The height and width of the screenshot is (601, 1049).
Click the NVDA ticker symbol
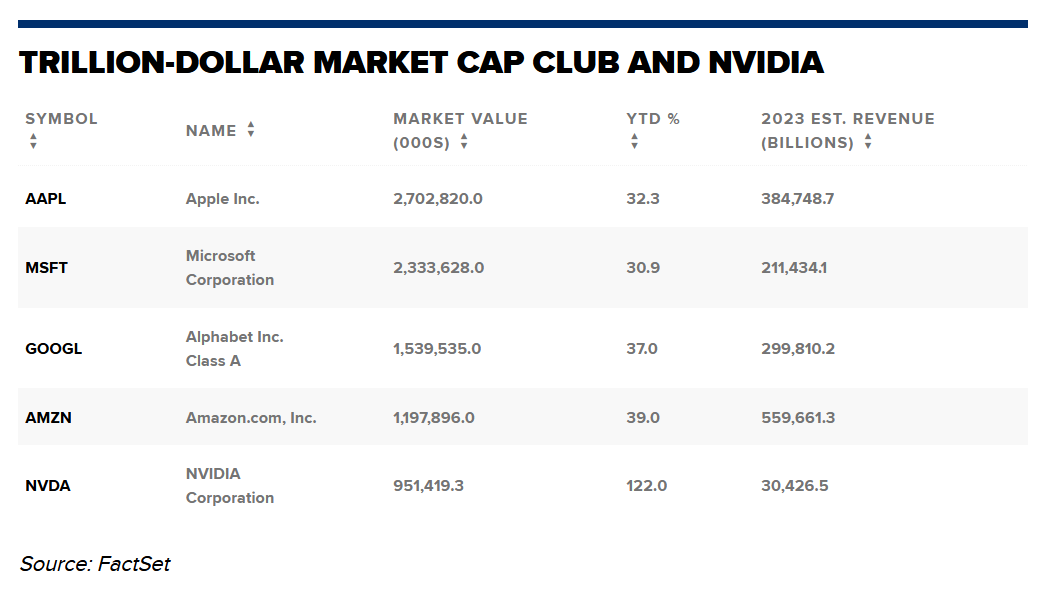point(47,486)
